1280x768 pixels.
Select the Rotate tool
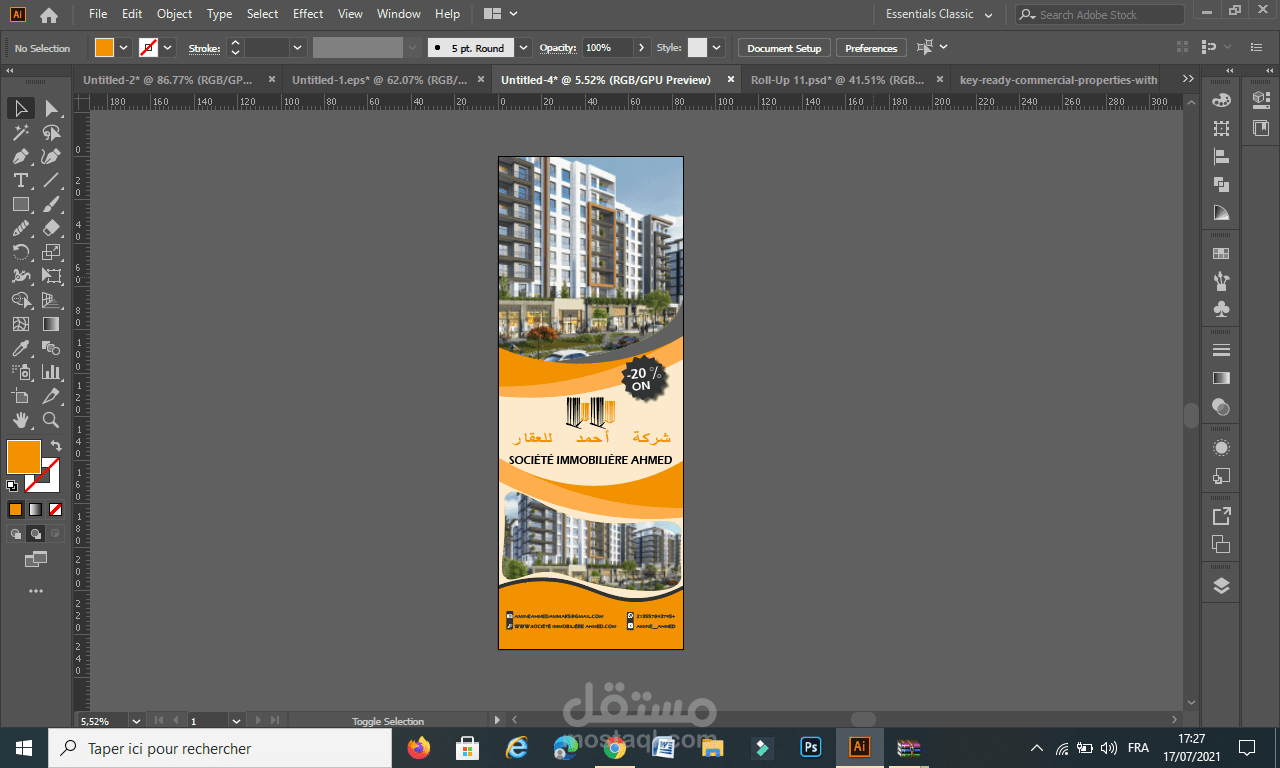point(20,252)
